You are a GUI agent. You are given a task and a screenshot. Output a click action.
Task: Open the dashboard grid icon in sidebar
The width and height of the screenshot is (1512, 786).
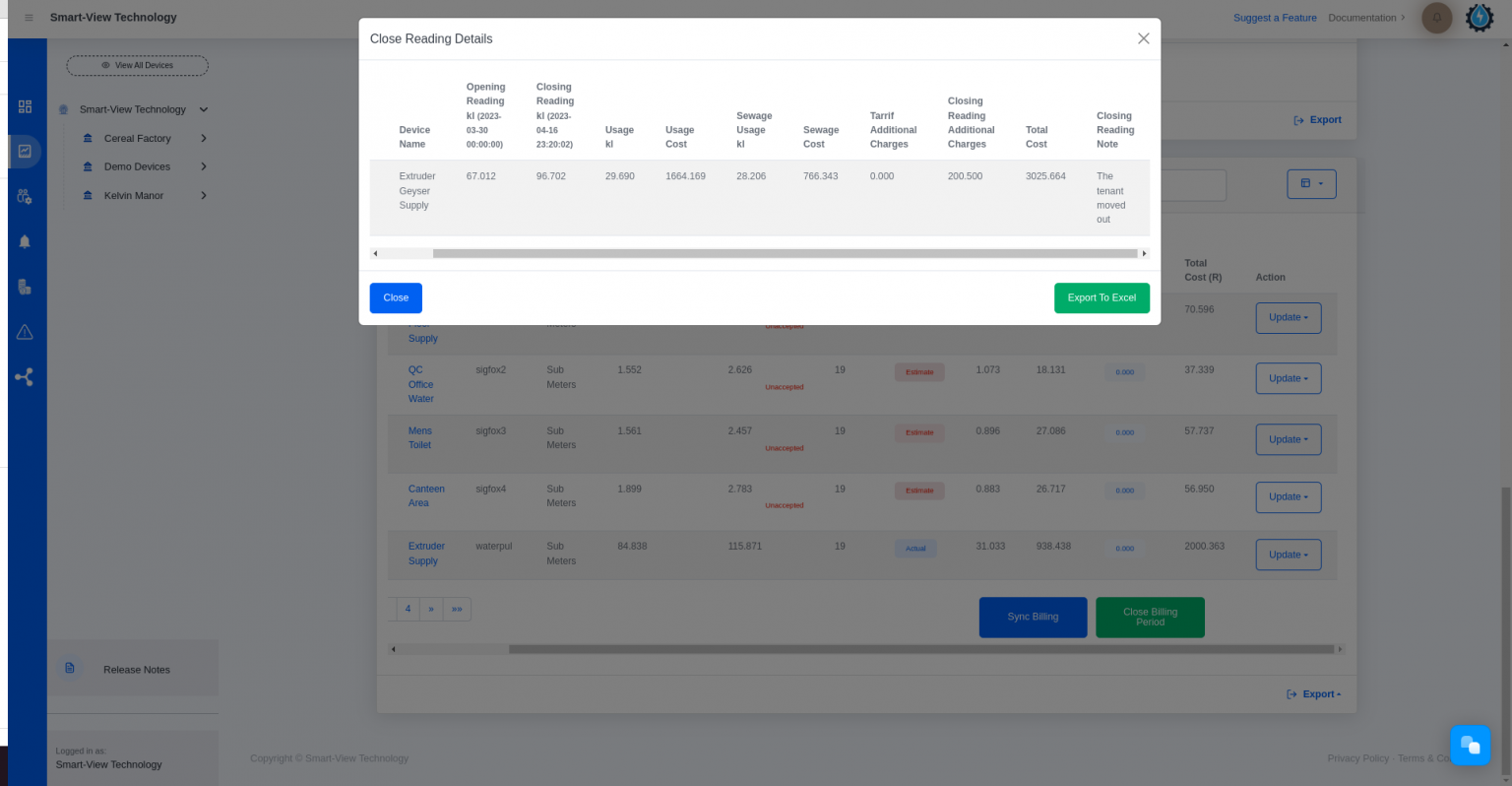point(25,106)
